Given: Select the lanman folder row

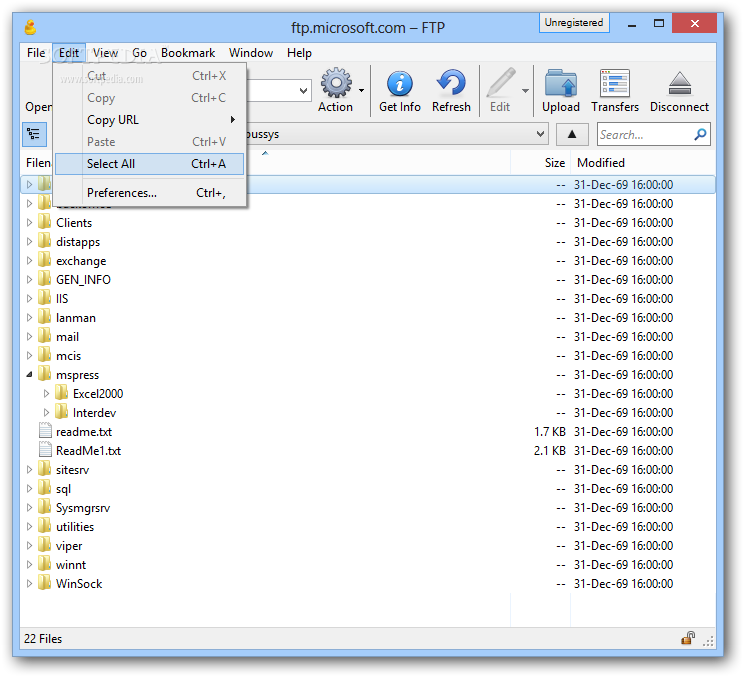Looking at the screenshot, I should (368, 317).
